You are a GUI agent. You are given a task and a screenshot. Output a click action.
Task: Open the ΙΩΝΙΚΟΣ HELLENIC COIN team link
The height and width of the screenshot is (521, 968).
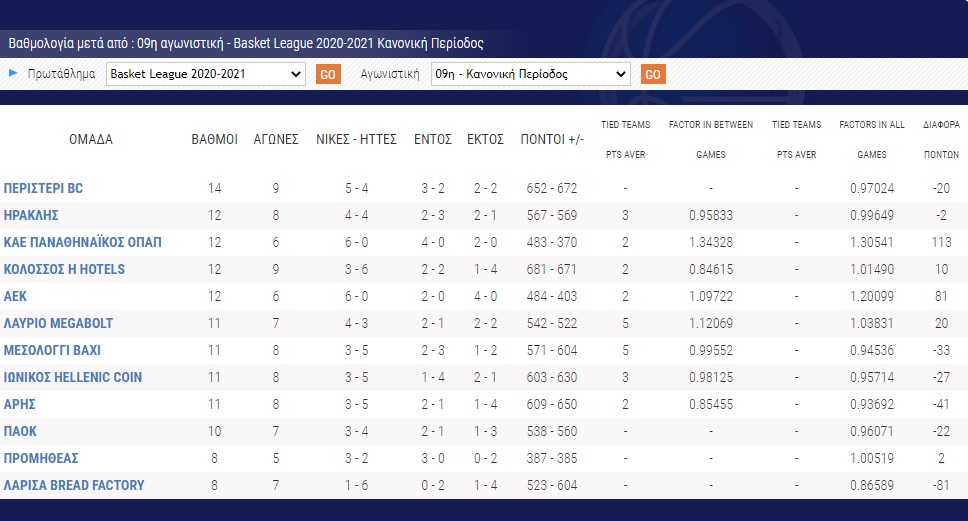[x=73, y=377]
